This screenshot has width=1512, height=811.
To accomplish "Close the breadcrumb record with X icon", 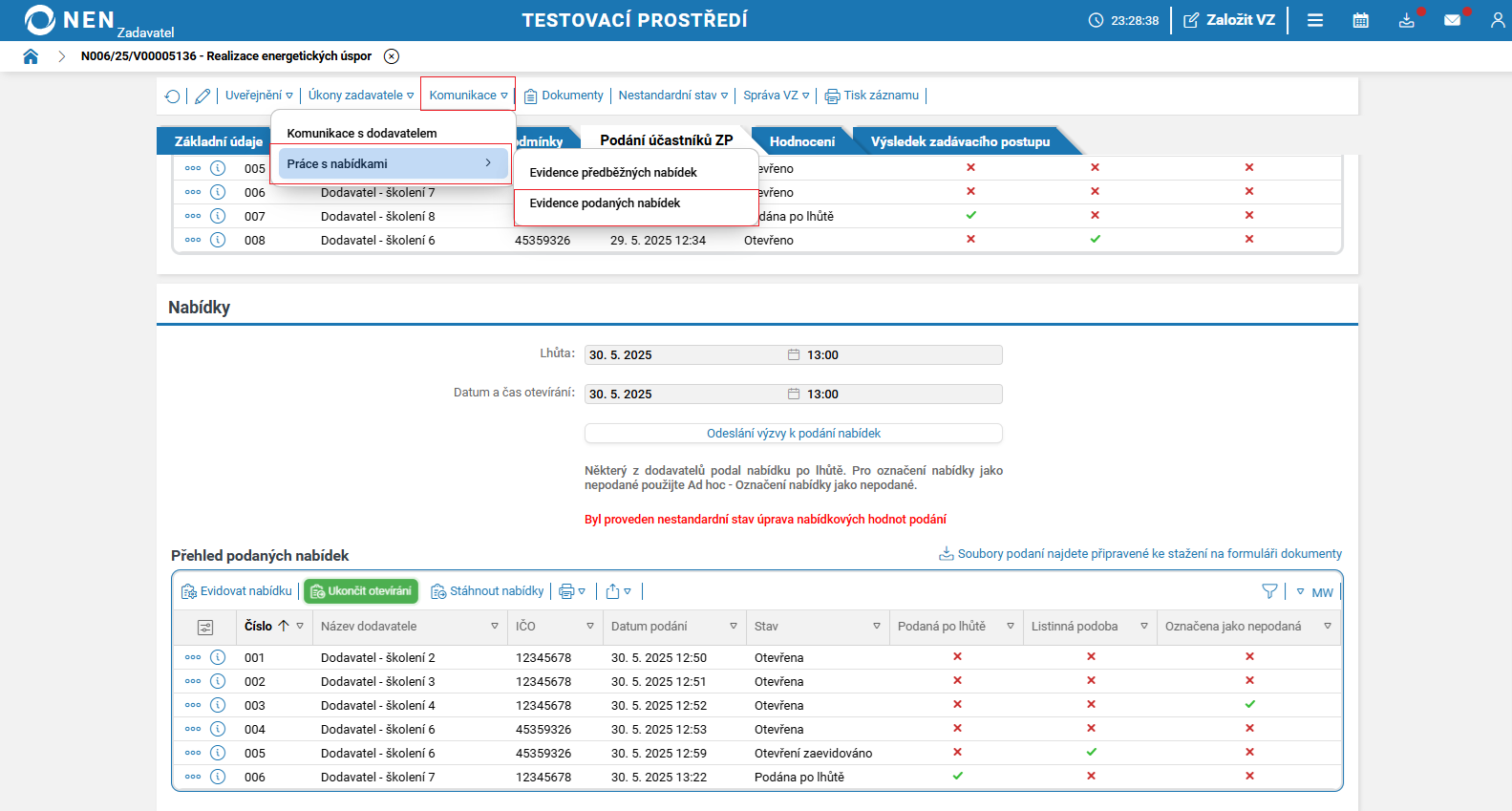I will pos(392,56).
